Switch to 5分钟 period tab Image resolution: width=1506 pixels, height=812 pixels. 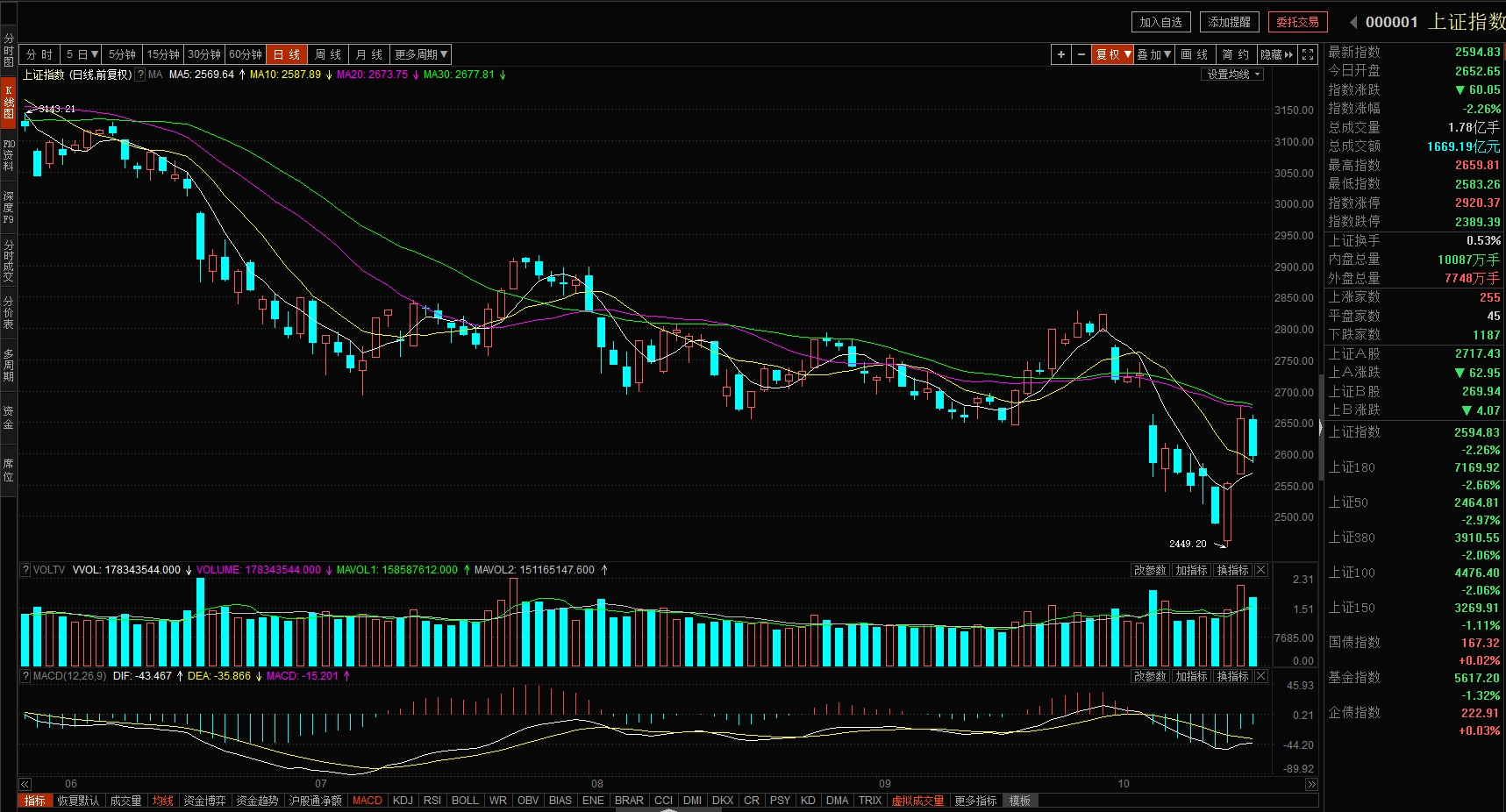(x=122, y=54)
